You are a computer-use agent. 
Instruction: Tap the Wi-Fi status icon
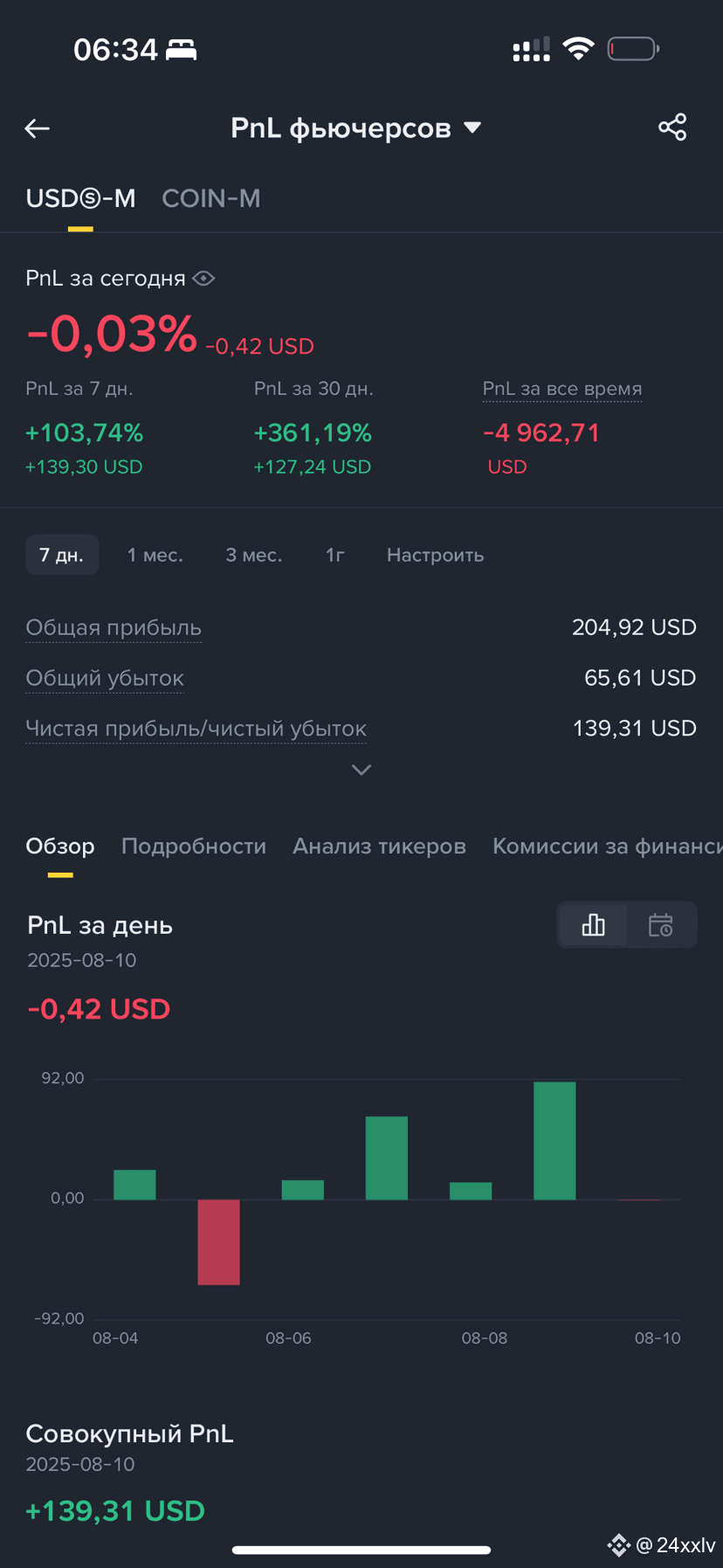(x=578, y=49)
